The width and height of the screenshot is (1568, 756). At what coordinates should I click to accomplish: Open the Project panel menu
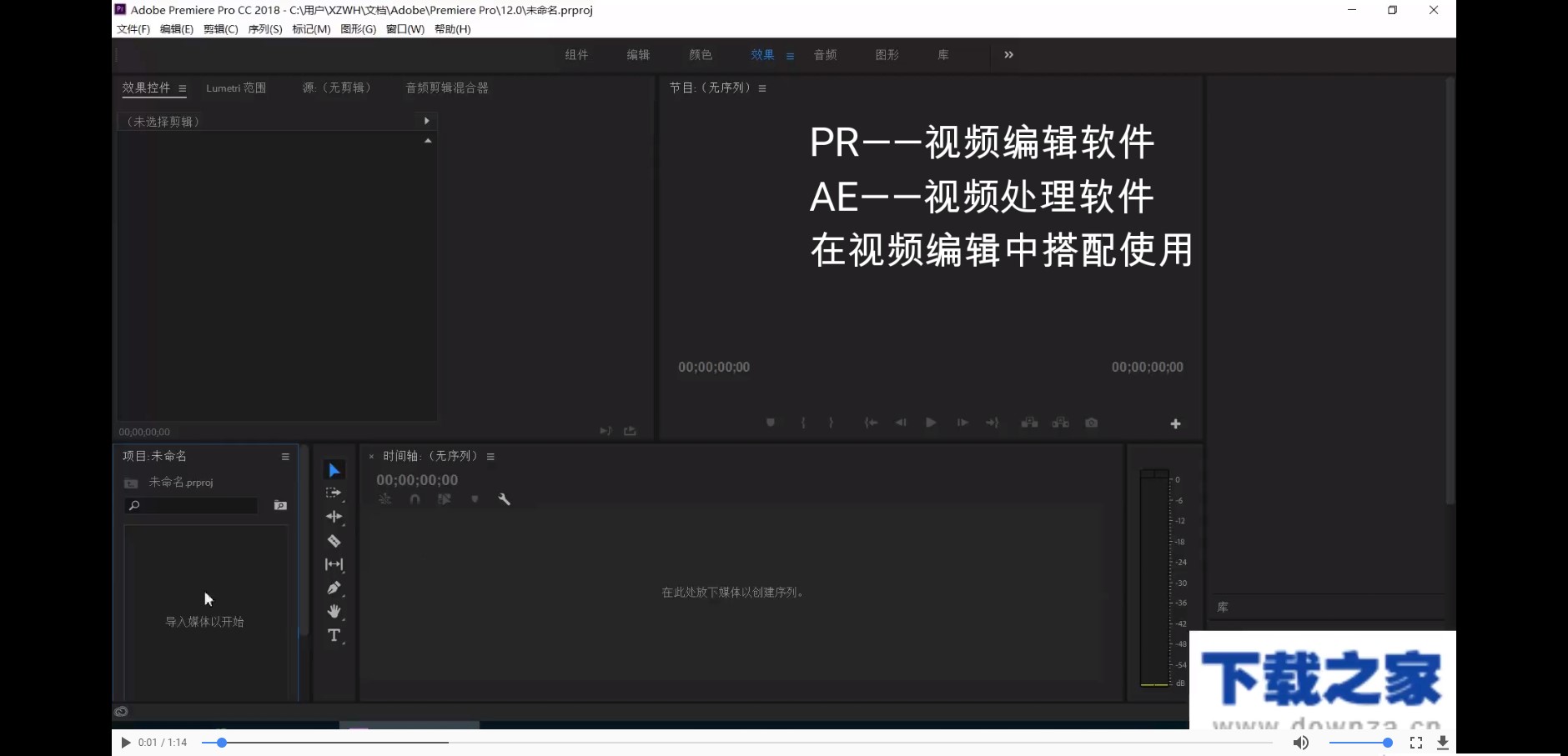[x=285, y=456]
